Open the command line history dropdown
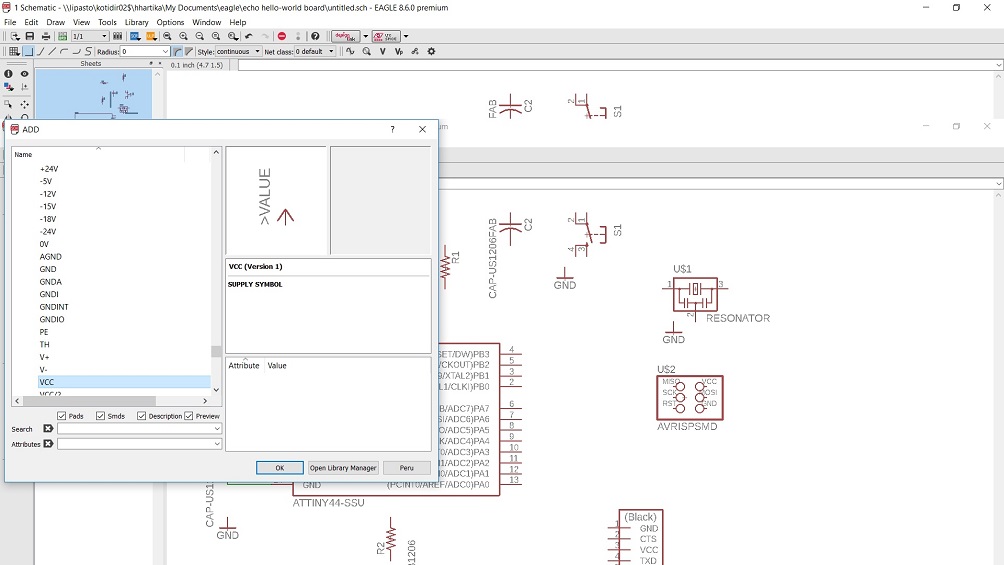The height and width of the screenshot is (565, 1004). [998, 65]
